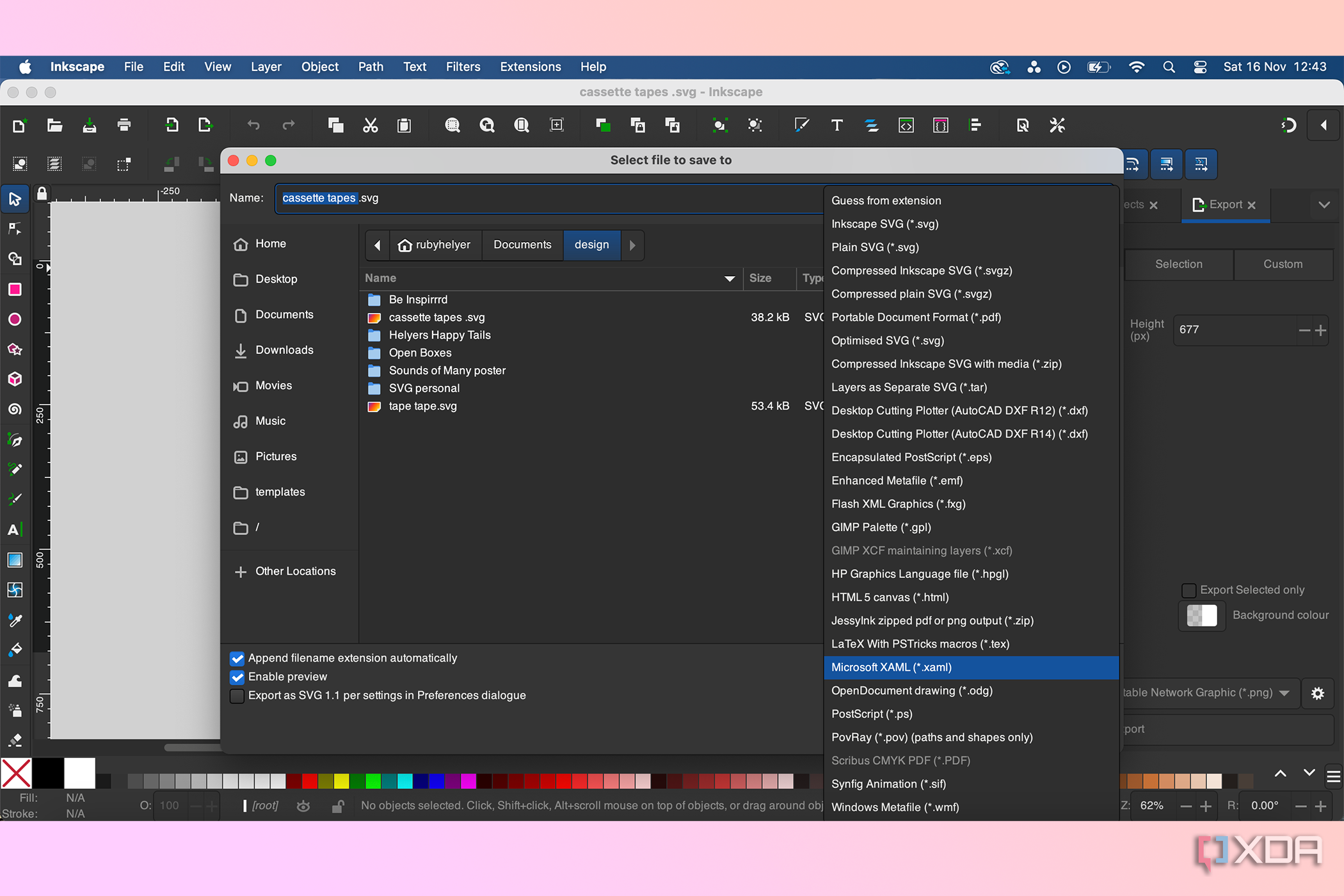Click the Selection export mode button
The image size is (1344, 896).
[x=1178, y=264]
